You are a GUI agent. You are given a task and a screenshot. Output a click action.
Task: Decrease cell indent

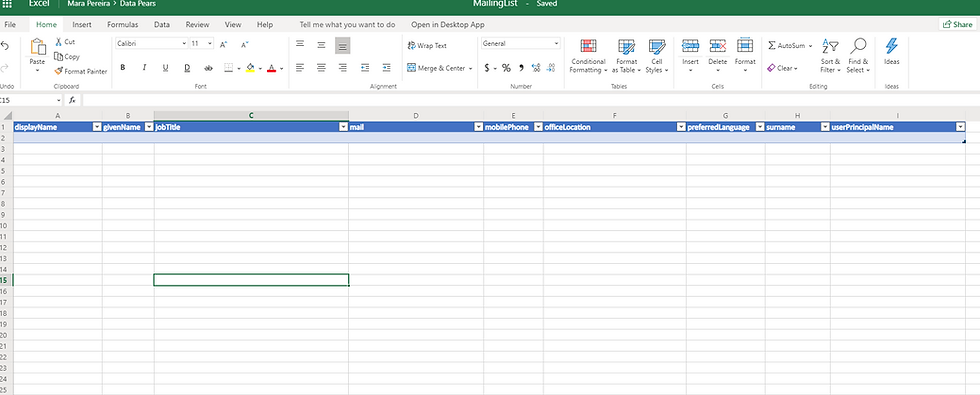[x=365, y=68]
